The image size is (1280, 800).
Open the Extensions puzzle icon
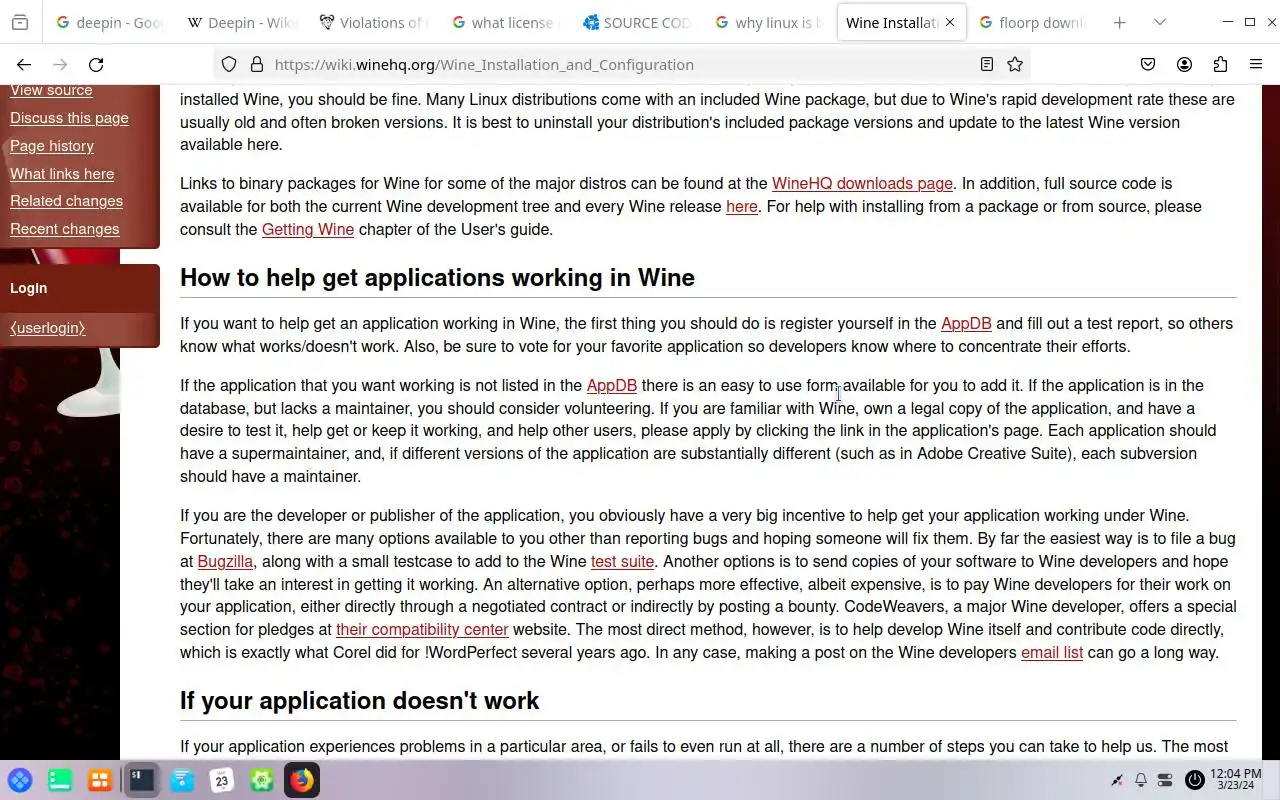tap(1220, 64)
